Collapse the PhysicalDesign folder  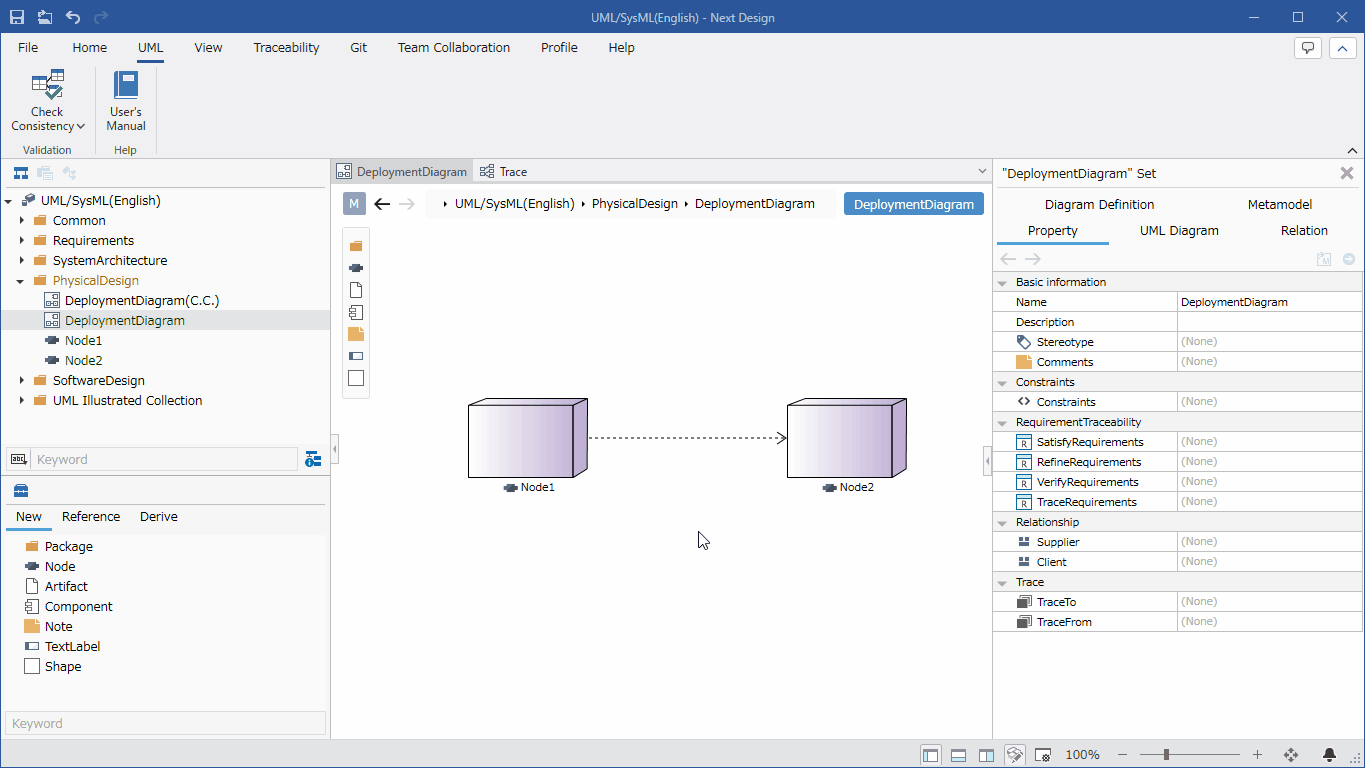[21, 281]
